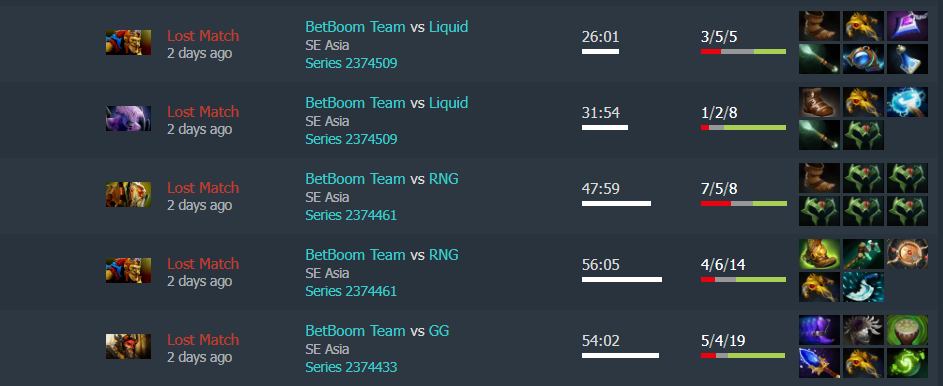Open the hero portrait for the 26:01 match

128,43
